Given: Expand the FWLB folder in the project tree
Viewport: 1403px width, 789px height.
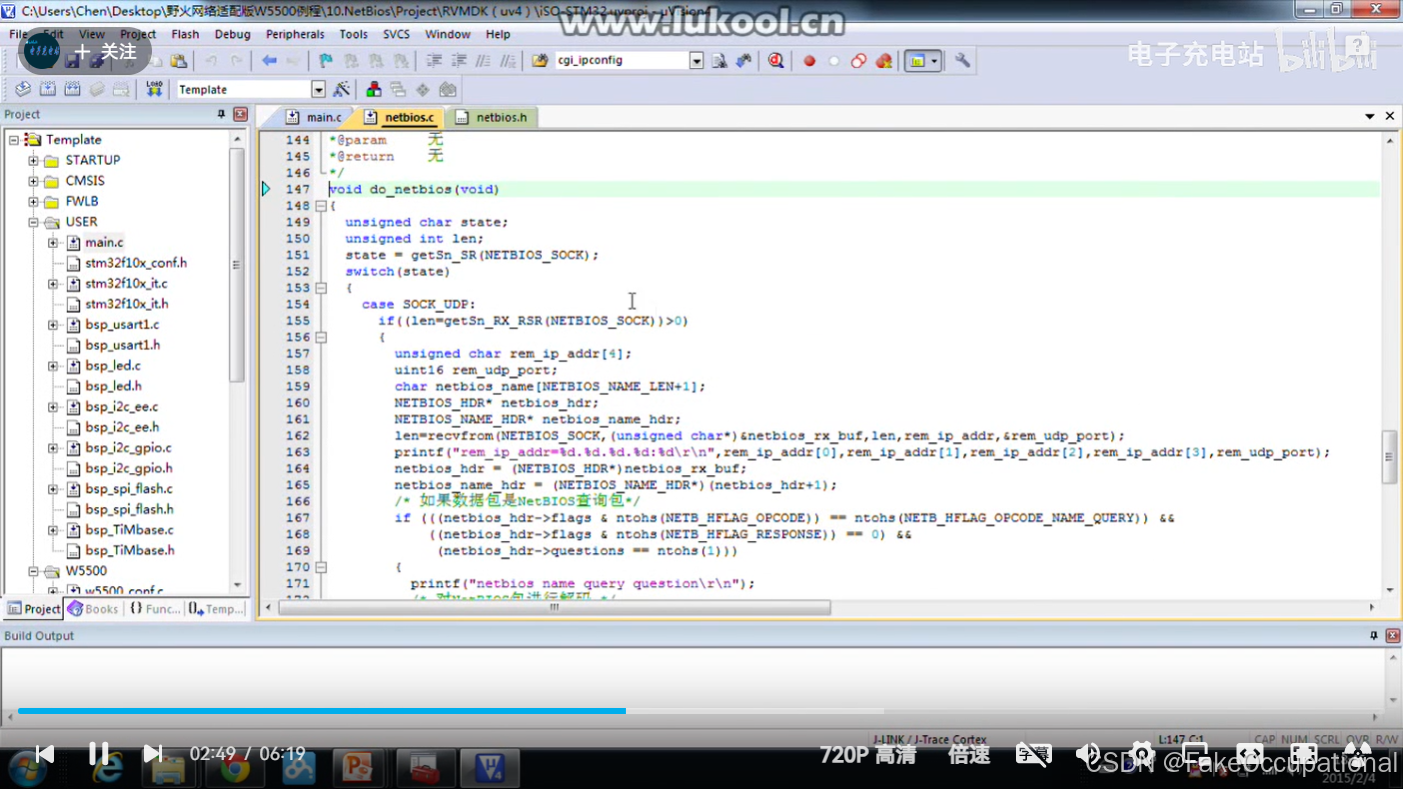Looking at the screenshot, I should 33,201.
